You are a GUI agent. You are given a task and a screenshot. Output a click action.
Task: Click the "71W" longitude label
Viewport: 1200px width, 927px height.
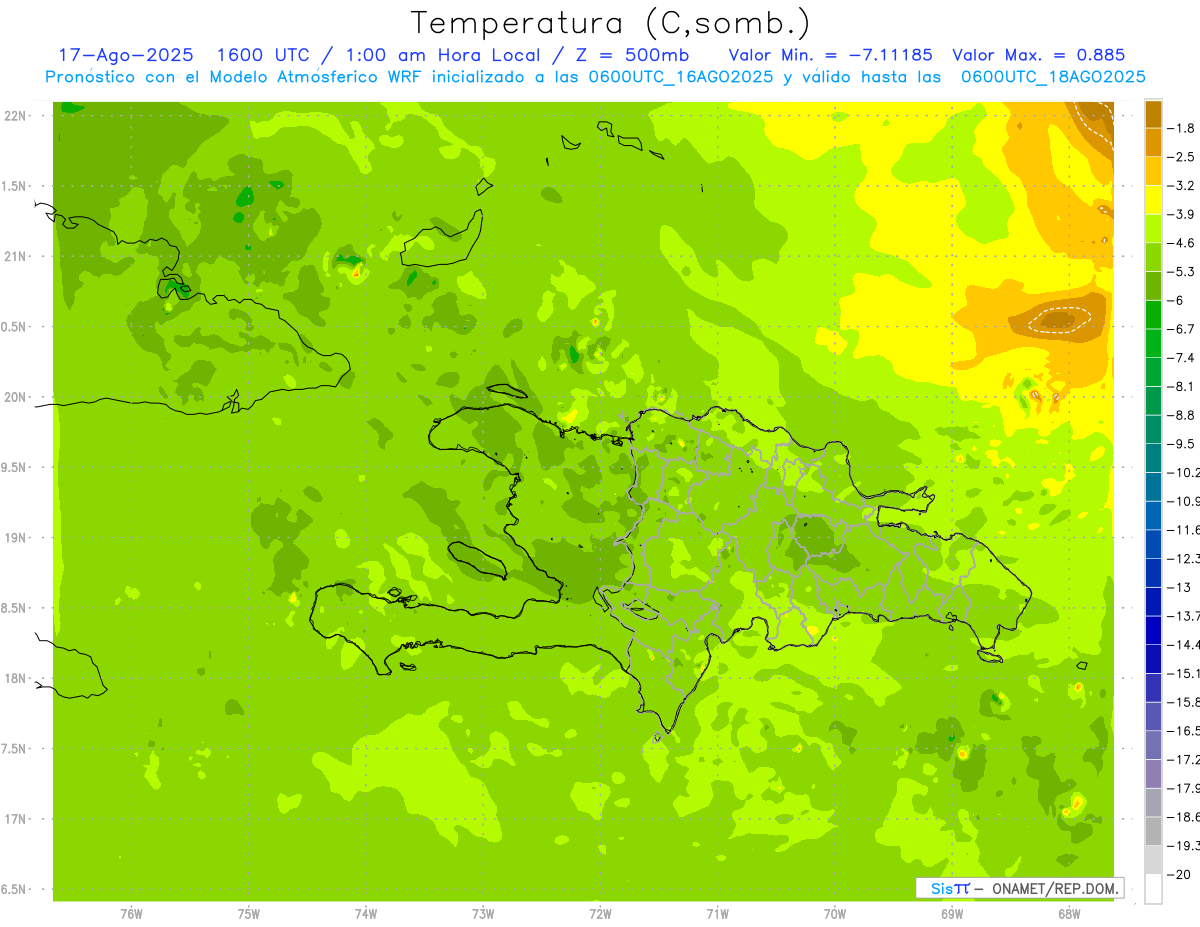[x=717, y=914]
